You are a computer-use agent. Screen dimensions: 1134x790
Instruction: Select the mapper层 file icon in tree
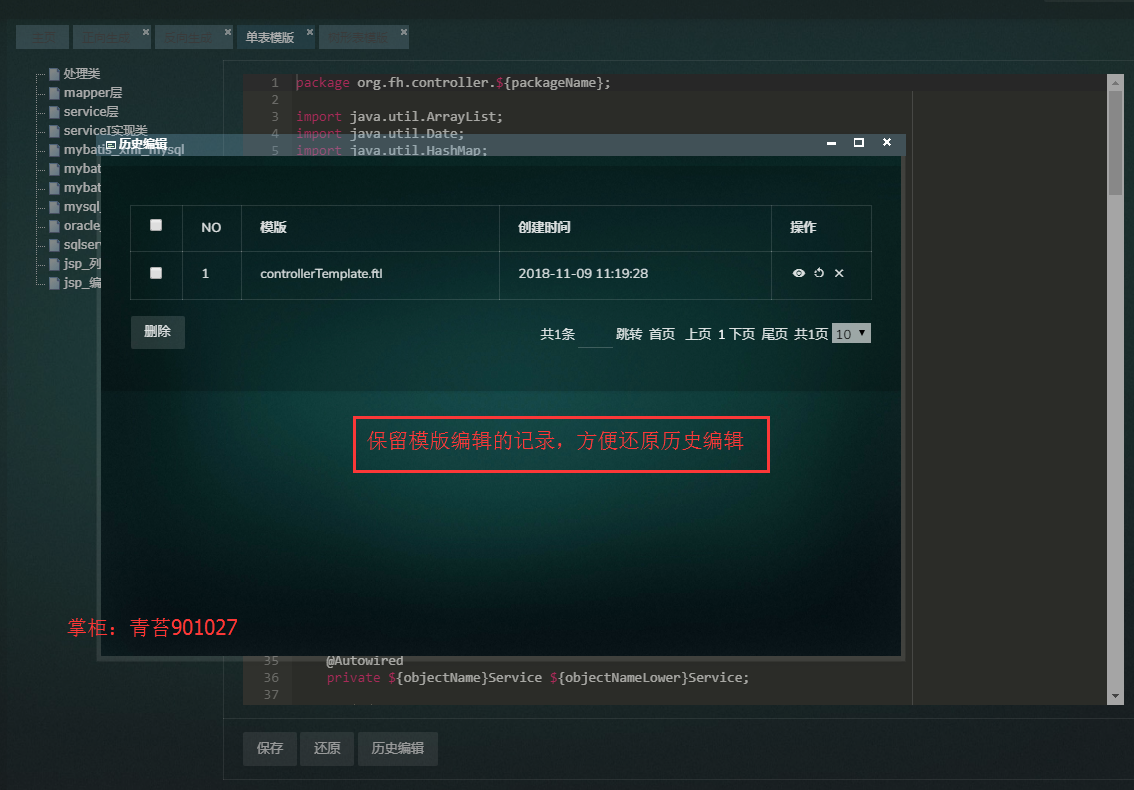click(x=54, y=93)
